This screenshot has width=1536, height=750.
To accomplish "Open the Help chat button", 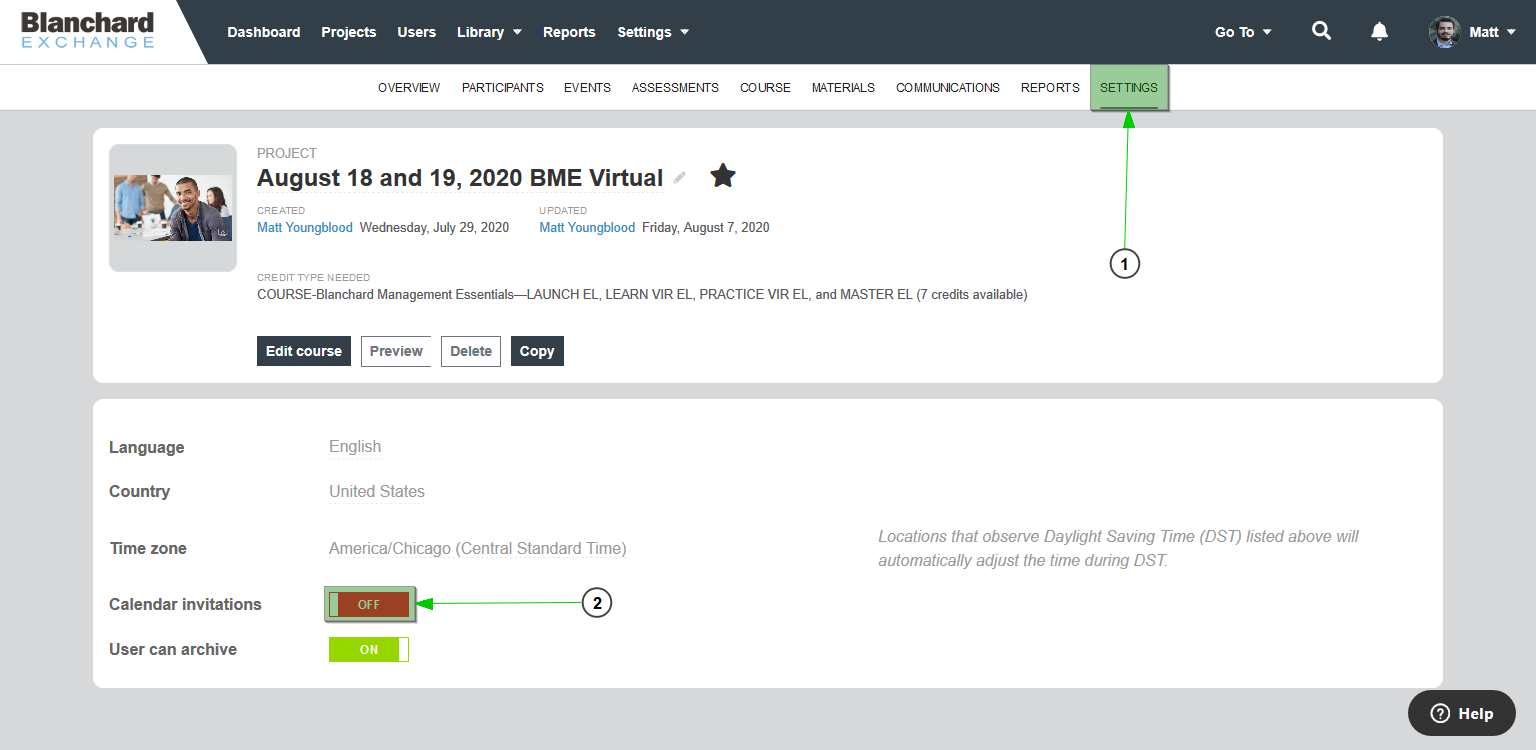I will 1462,713.
